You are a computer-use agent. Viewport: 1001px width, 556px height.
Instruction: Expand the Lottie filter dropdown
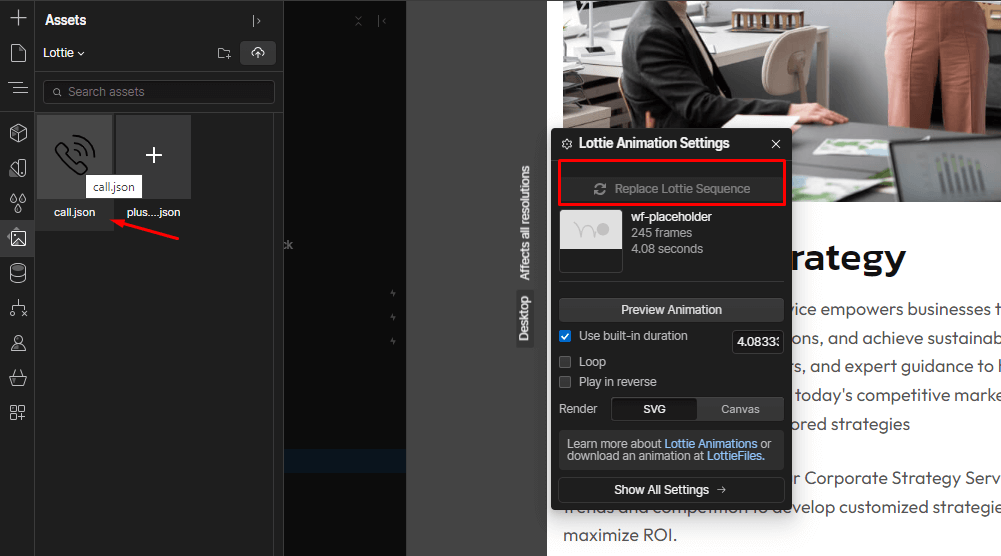(x=64, y=53)
